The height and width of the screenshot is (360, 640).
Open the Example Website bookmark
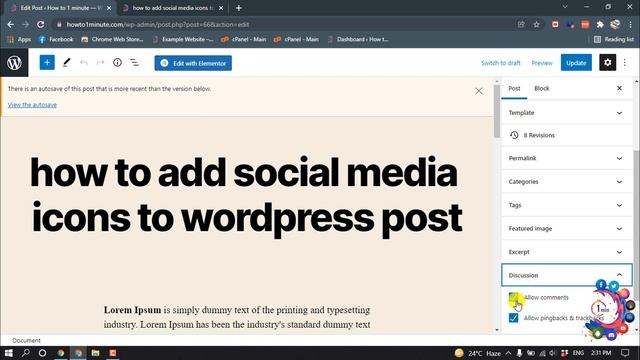[x=183, y=39]
